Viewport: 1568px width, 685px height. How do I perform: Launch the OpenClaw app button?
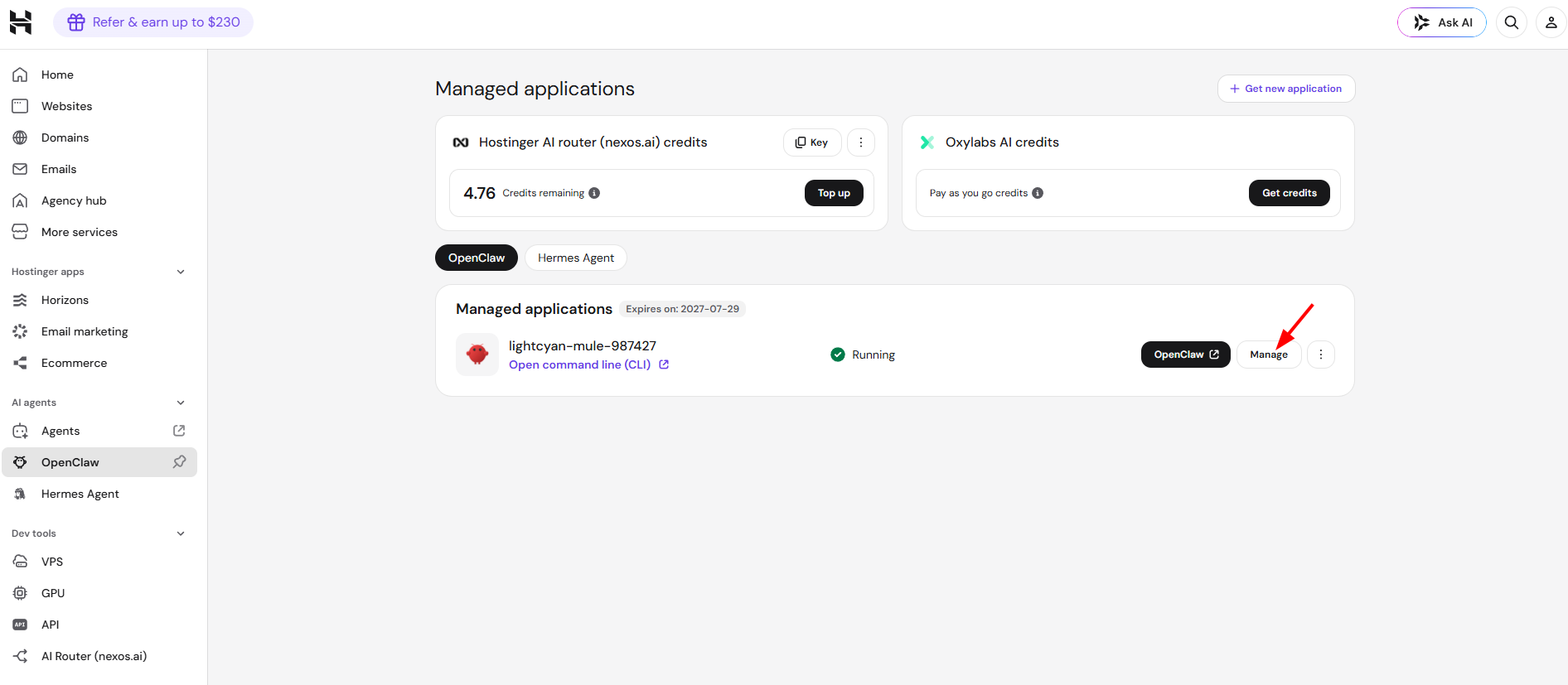(1186, 355)
